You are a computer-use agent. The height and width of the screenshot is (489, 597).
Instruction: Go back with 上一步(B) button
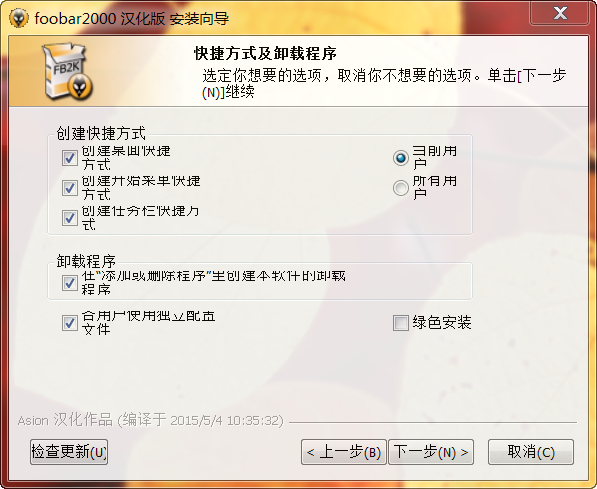click(344, 452)
